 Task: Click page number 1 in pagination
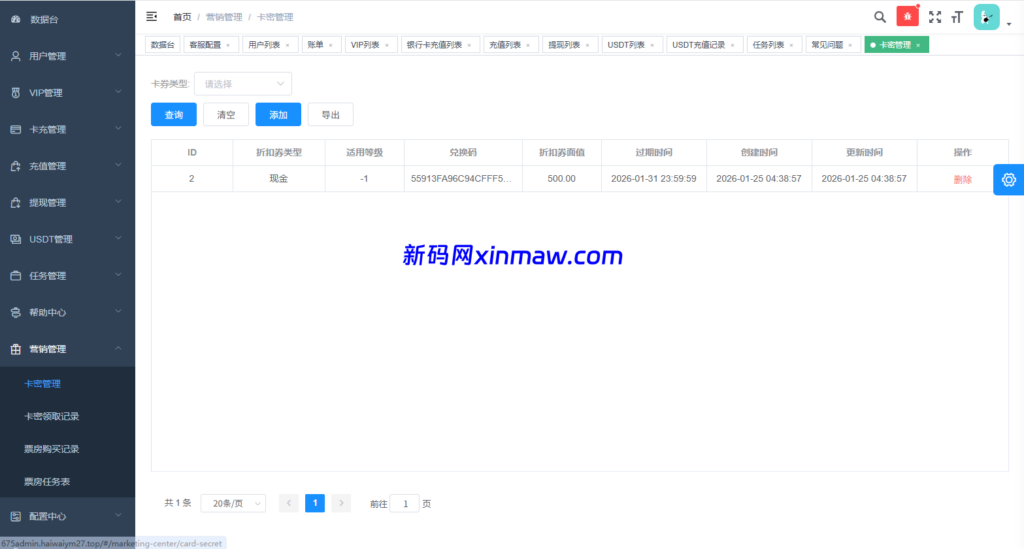coord(315,503)
